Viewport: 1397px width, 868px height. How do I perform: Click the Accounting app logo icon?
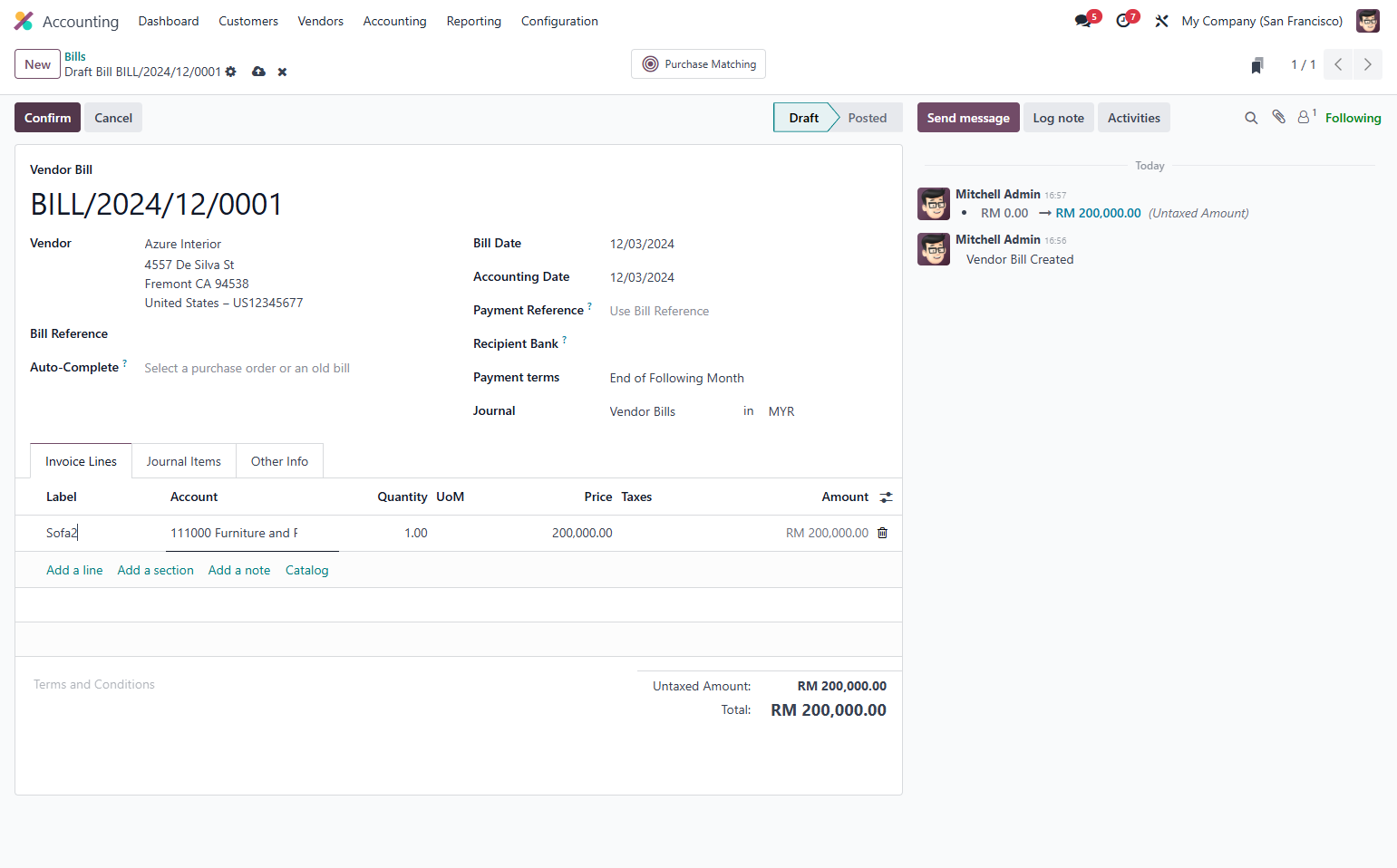(24, 21)
